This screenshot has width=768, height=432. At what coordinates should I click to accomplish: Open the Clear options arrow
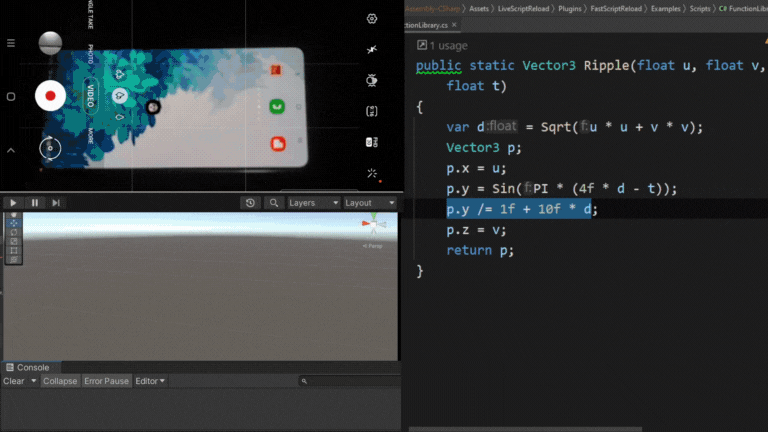coord(33,381)
